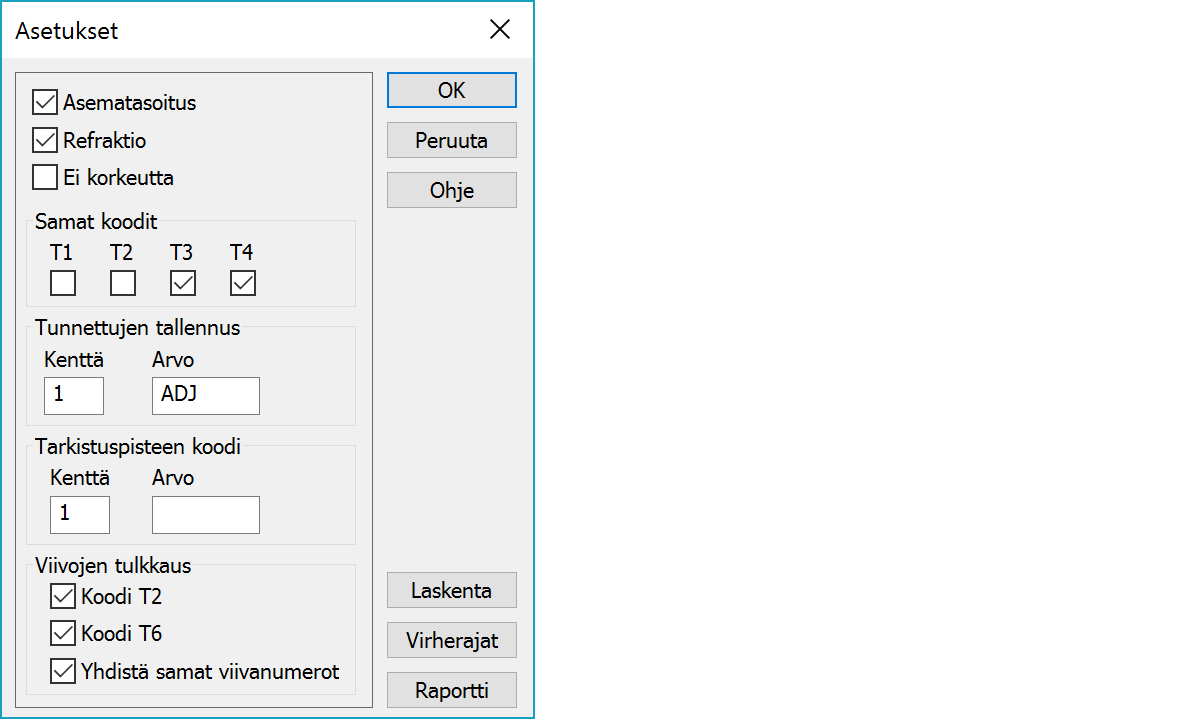
Task: Toggle Yhdistä samat viivanumerot checkbox
Action: (63, 671)
